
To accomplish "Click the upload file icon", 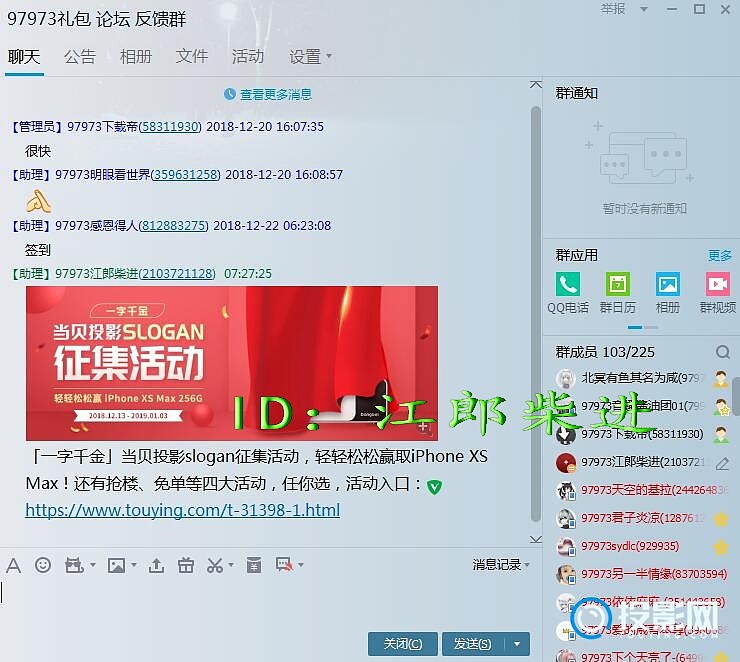I will click(156, 565).
